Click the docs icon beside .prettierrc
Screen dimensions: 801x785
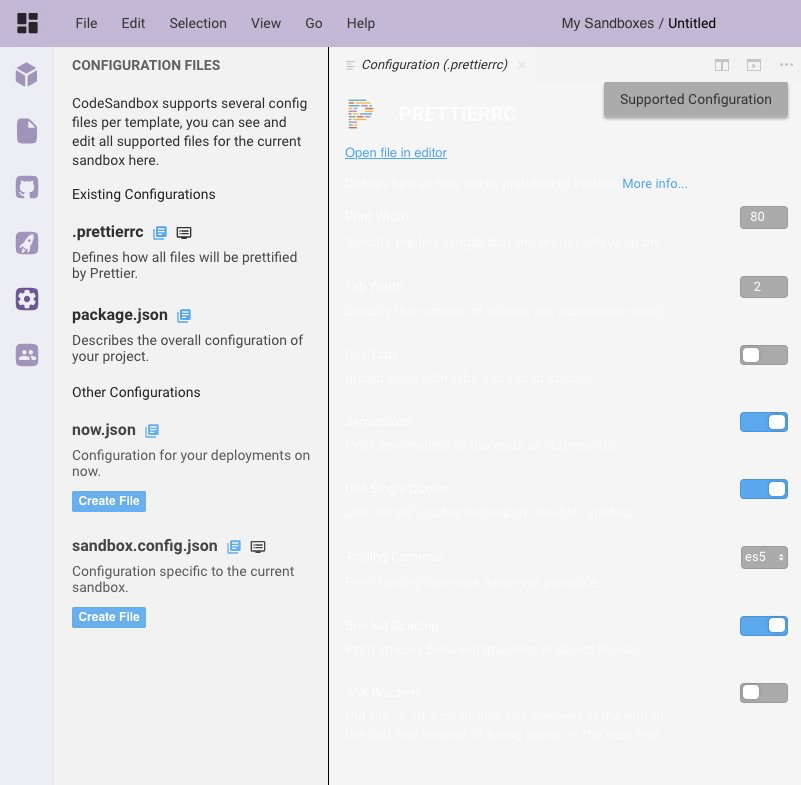160,232
